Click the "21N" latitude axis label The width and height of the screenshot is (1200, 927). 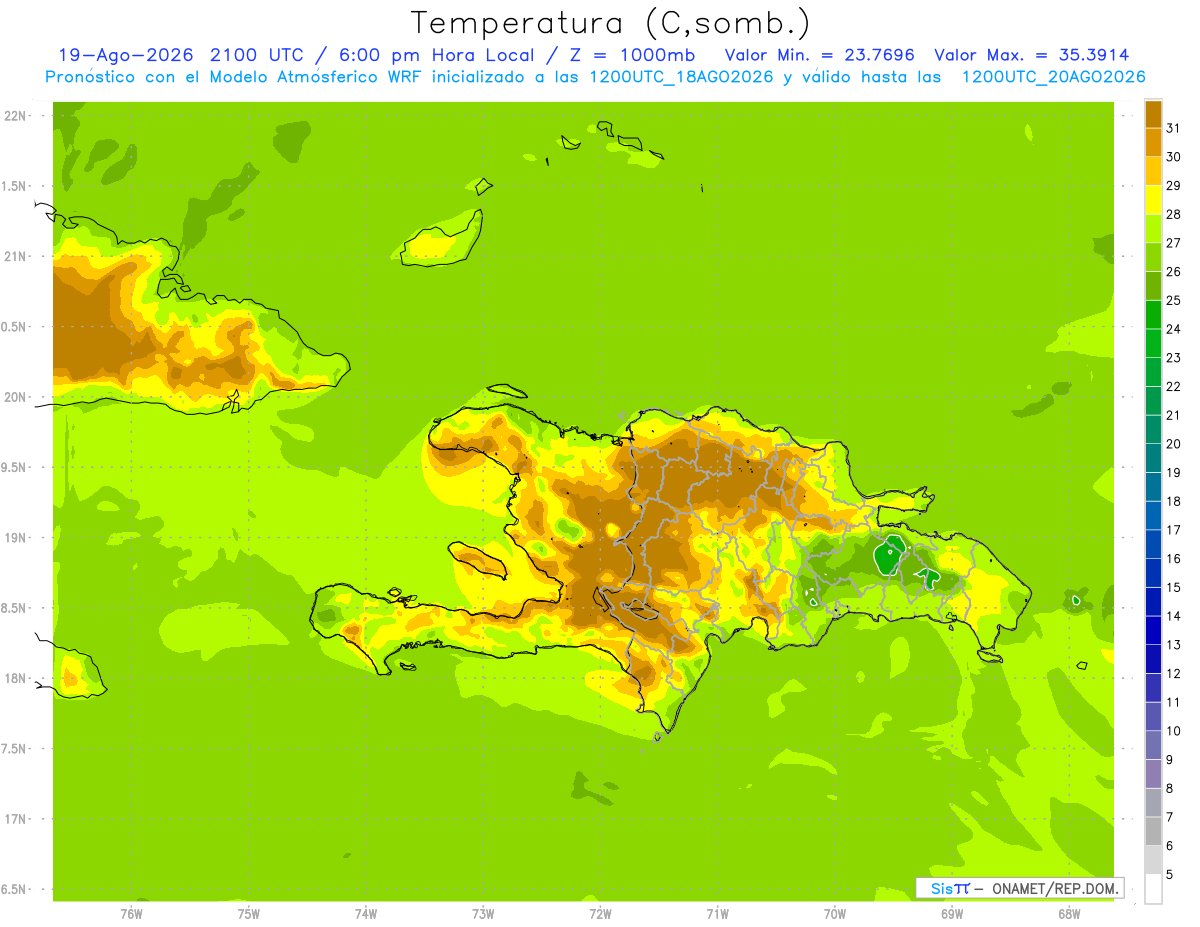[x=15, y=256]
